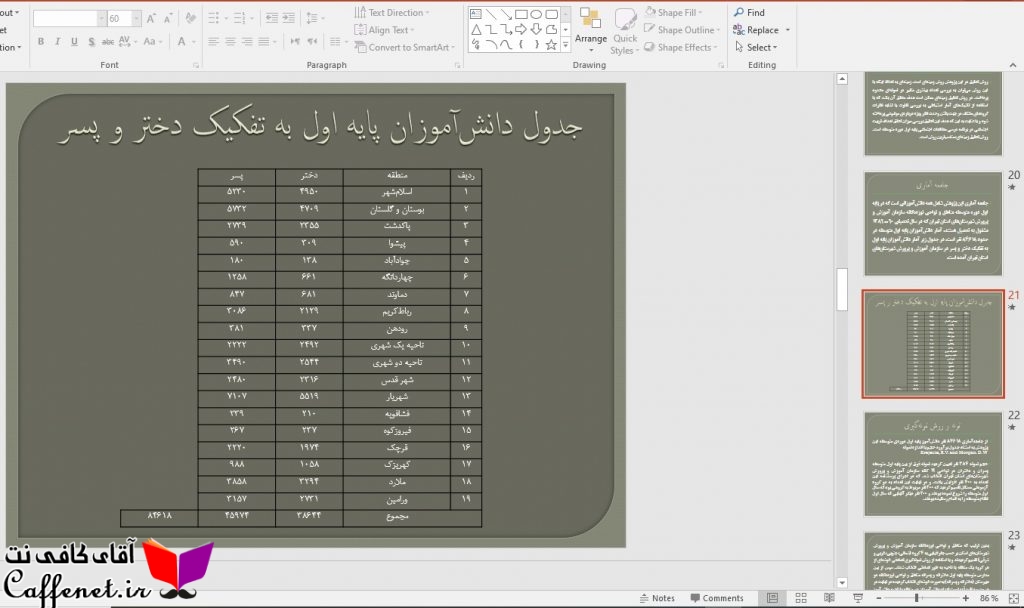1024x608 pixels.
Task: Open the Shape Fill options
Action: 673,12
